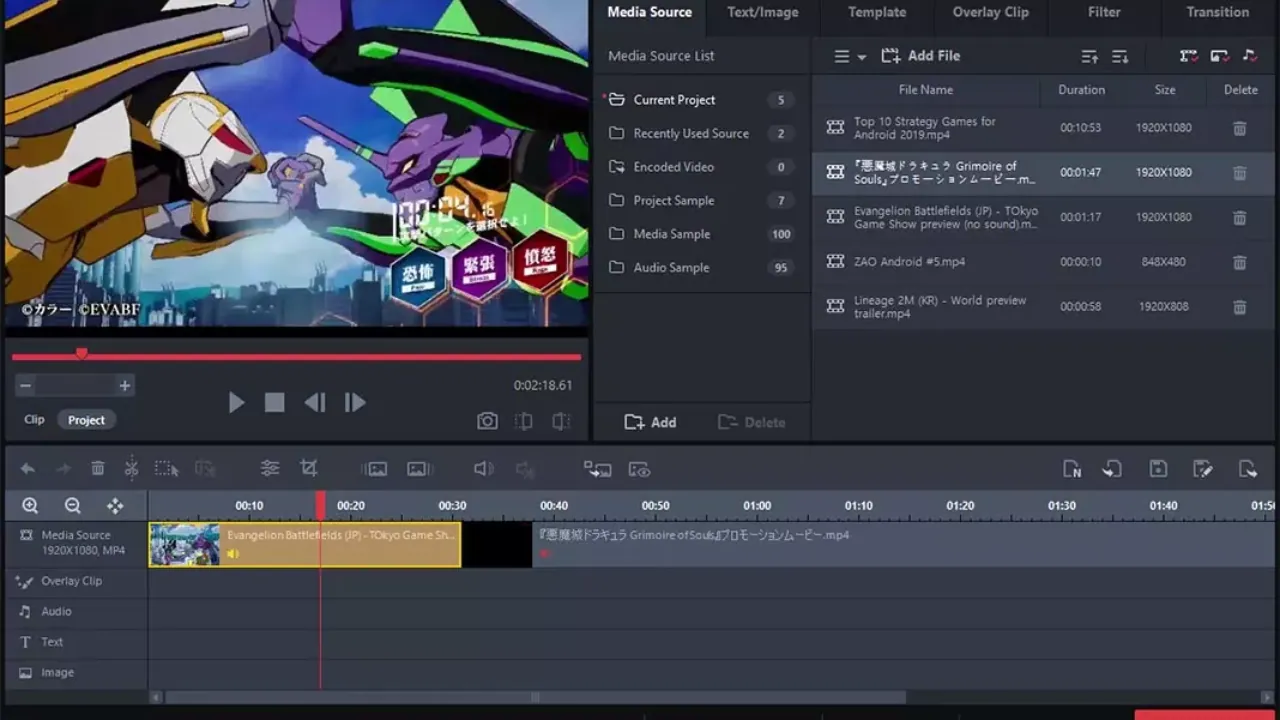Open the Media Source tab
1280x720 pixels.
649,12
